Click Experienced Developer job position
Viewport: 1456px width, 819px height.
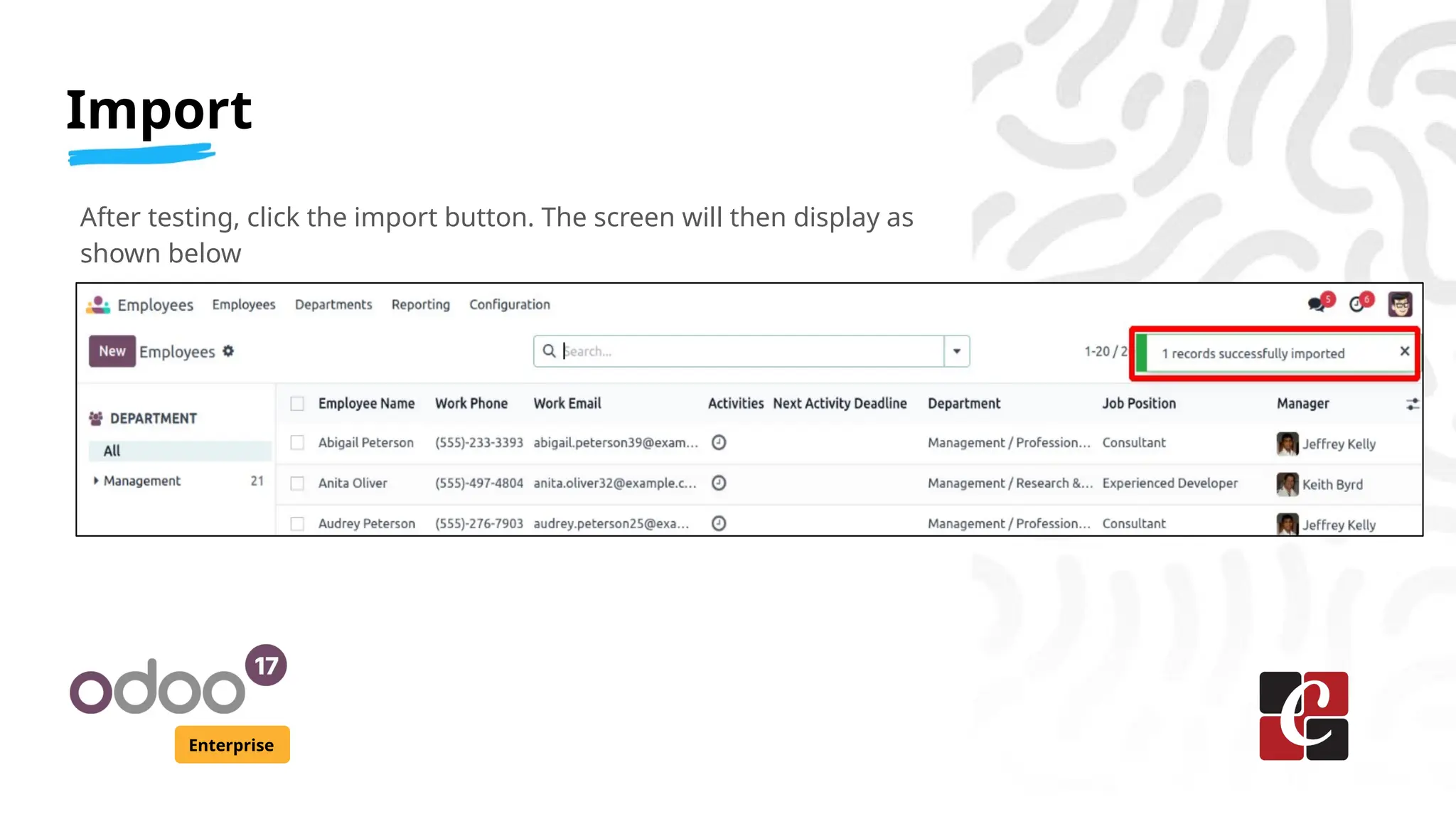(1169, 483)
